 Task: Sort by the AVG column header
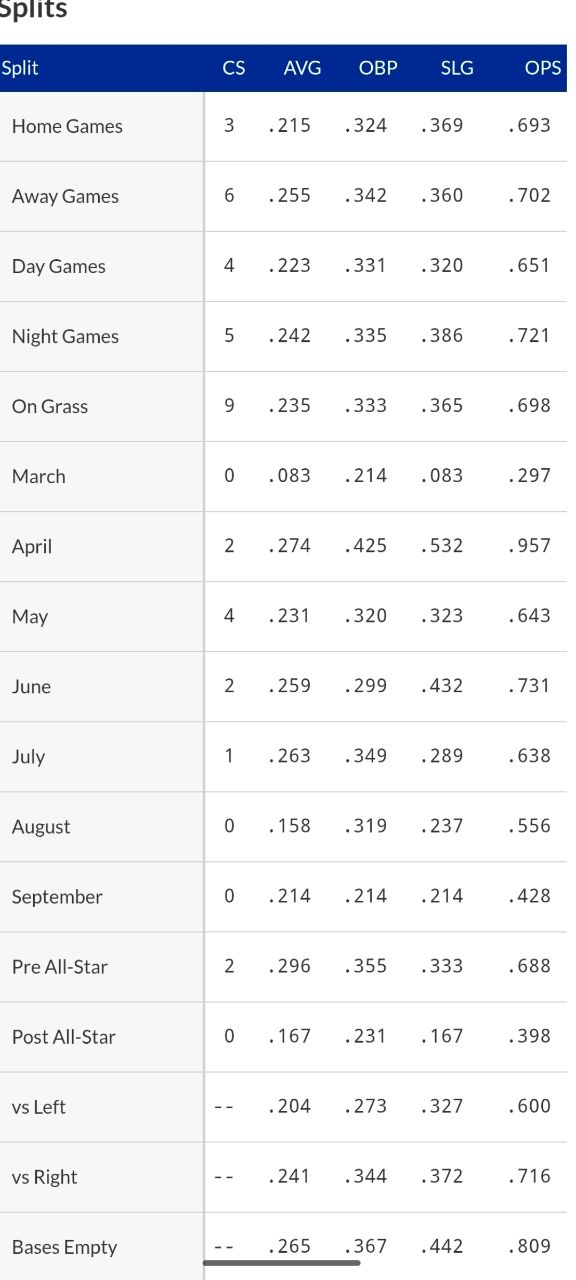pos(303,69)
